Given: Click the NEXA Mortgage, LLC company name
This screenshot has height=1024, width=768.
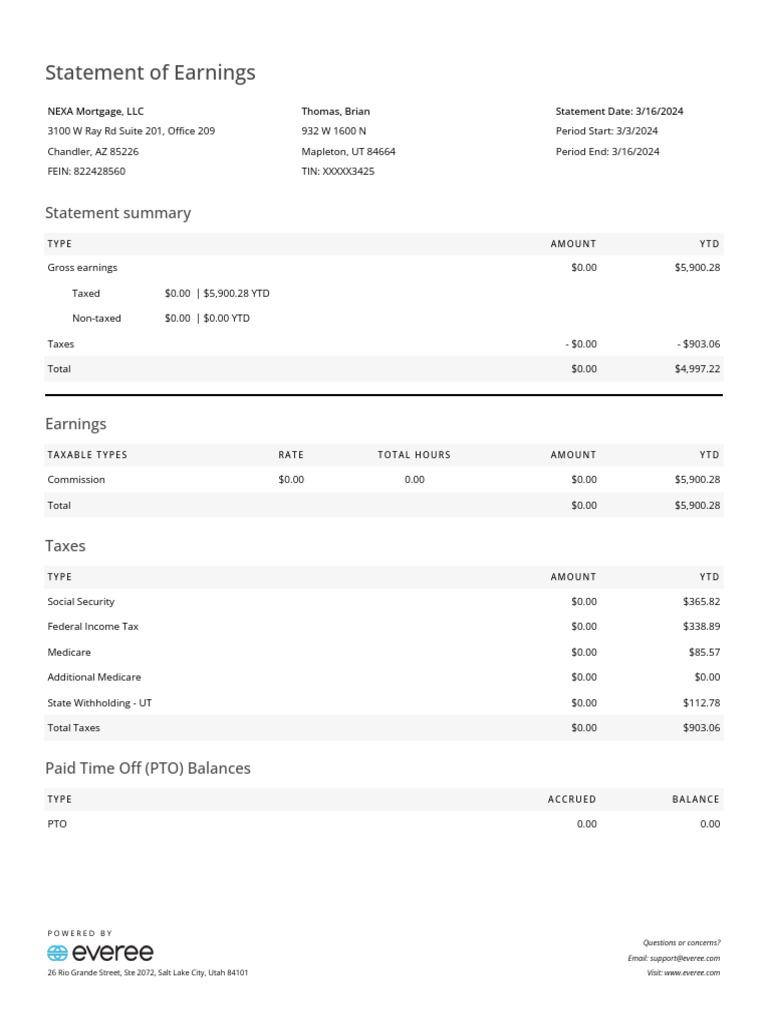Looking at the screenshot, I should click(95, 111).
